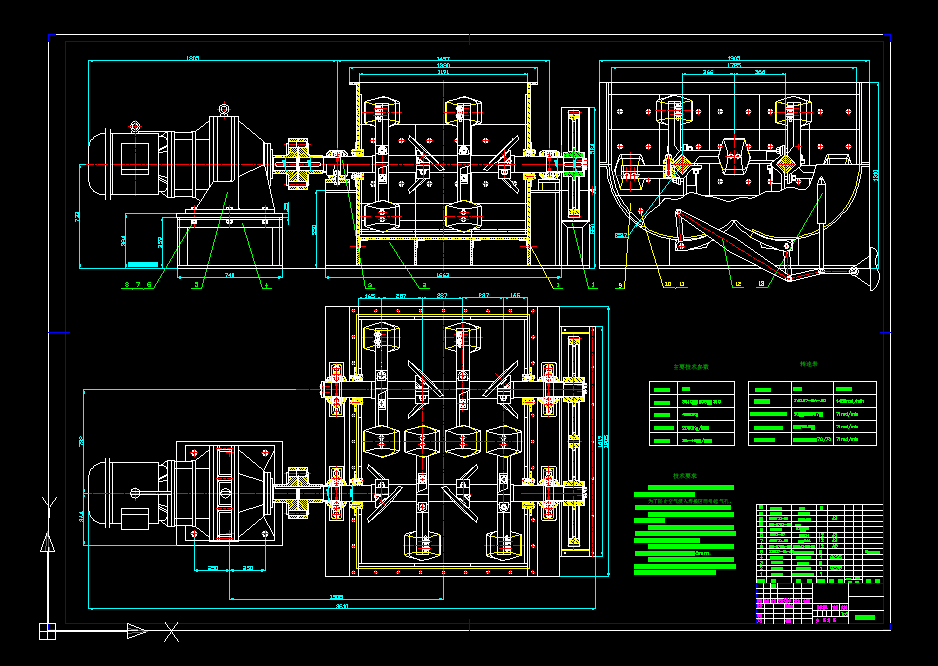Select the 技术要求 notes heading

685,476
